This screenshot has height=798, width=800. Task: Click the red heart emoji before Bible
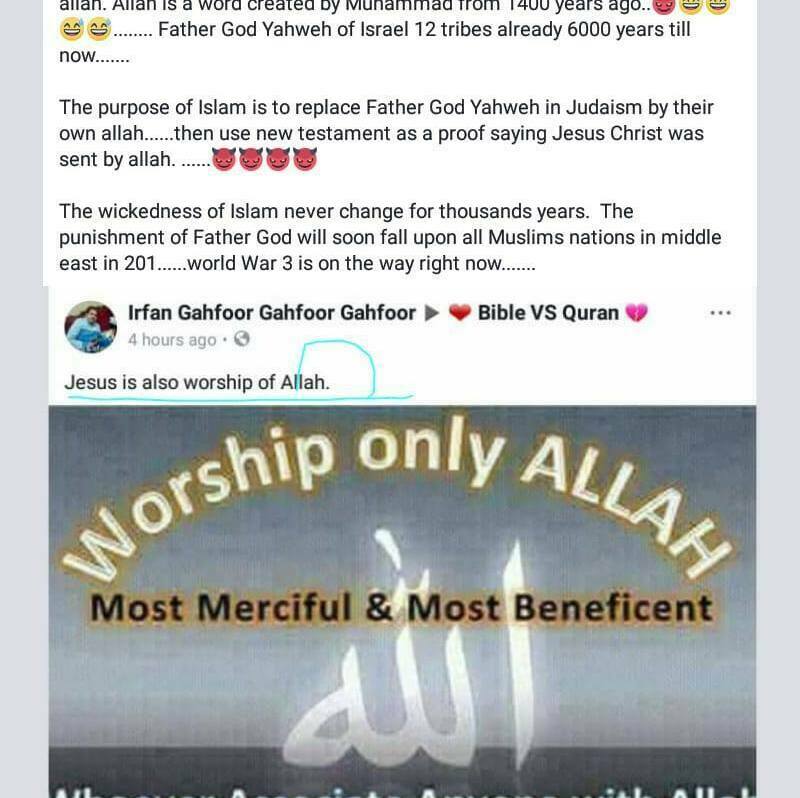click(x=460, y=313)
